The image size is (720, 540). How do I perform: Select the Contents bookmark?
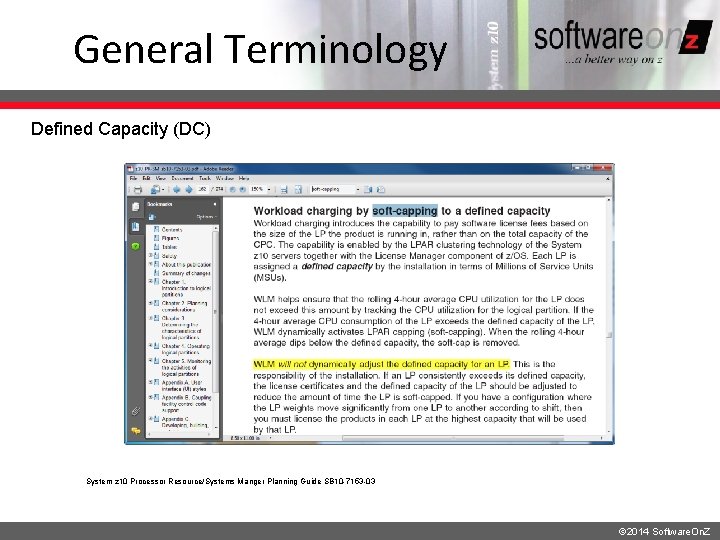pos(172,229)
